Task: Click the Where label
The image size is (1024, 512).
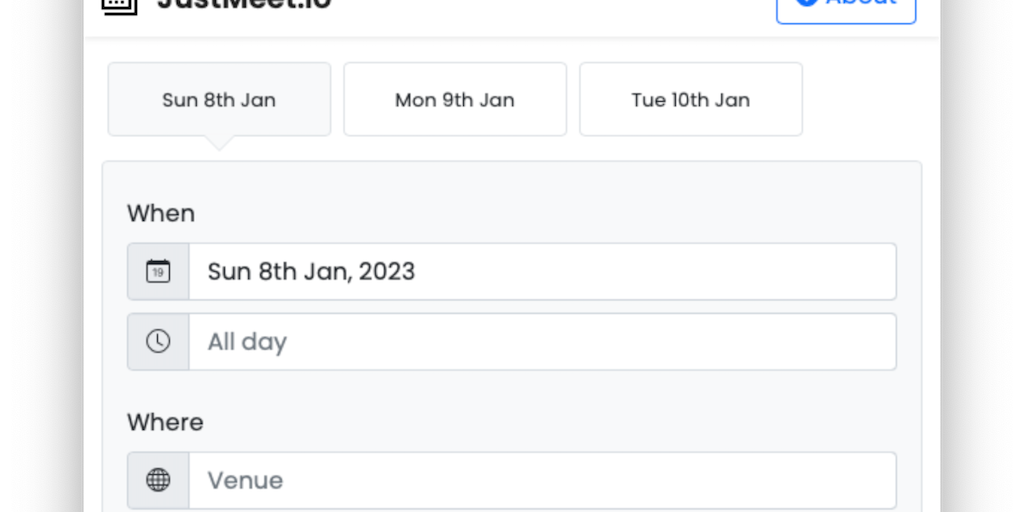Action: coord(165,422)
